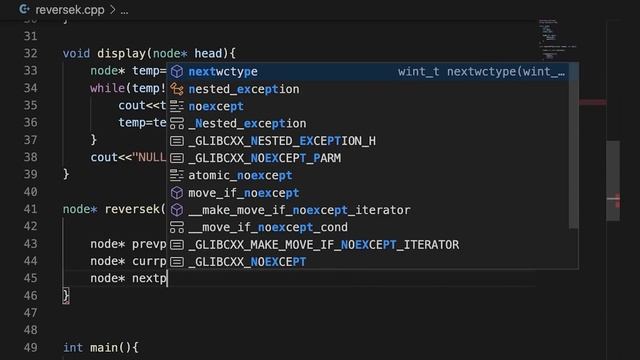
Task: Click line number 41
Action: tap(31, 209)
